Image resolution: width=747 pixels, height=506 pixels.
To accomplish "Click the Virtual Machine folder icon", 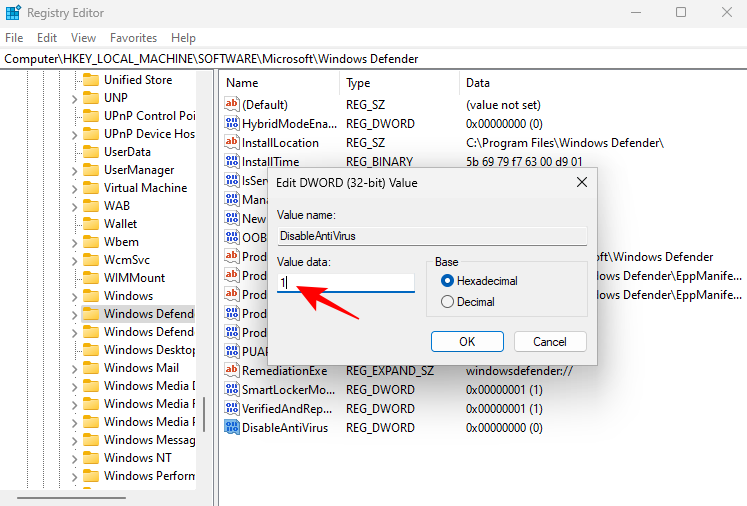I will (x=91, y=188).
